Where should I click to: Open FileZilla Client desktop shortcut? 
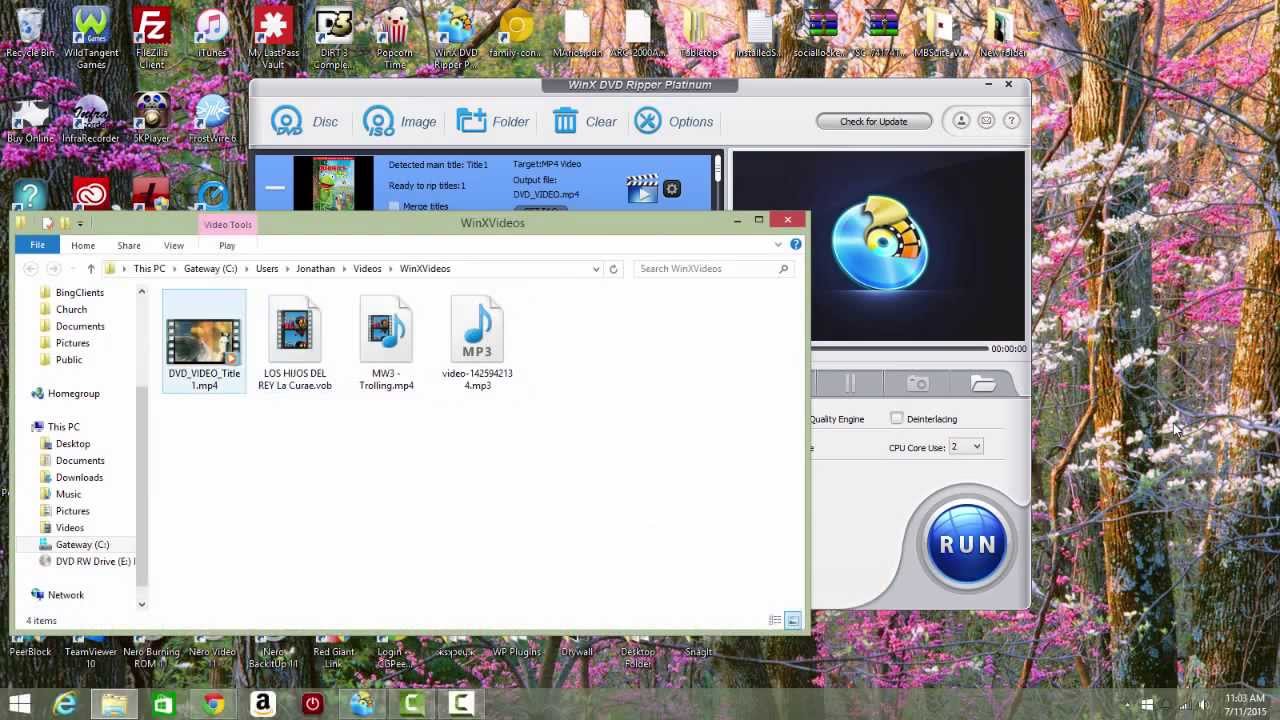tap(151, 40)
